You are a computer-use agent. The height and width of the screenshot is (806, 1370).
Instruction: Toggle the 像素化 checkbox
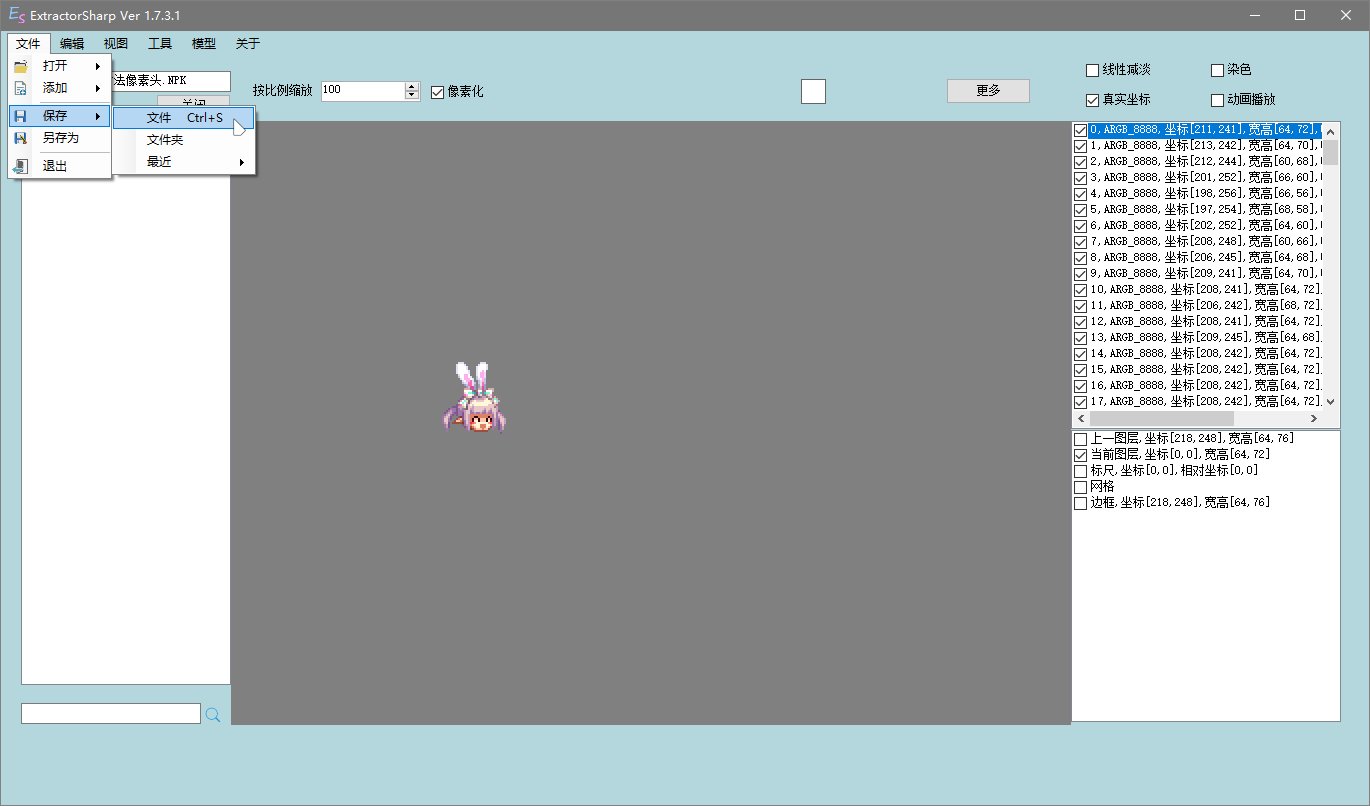[437, 92]
